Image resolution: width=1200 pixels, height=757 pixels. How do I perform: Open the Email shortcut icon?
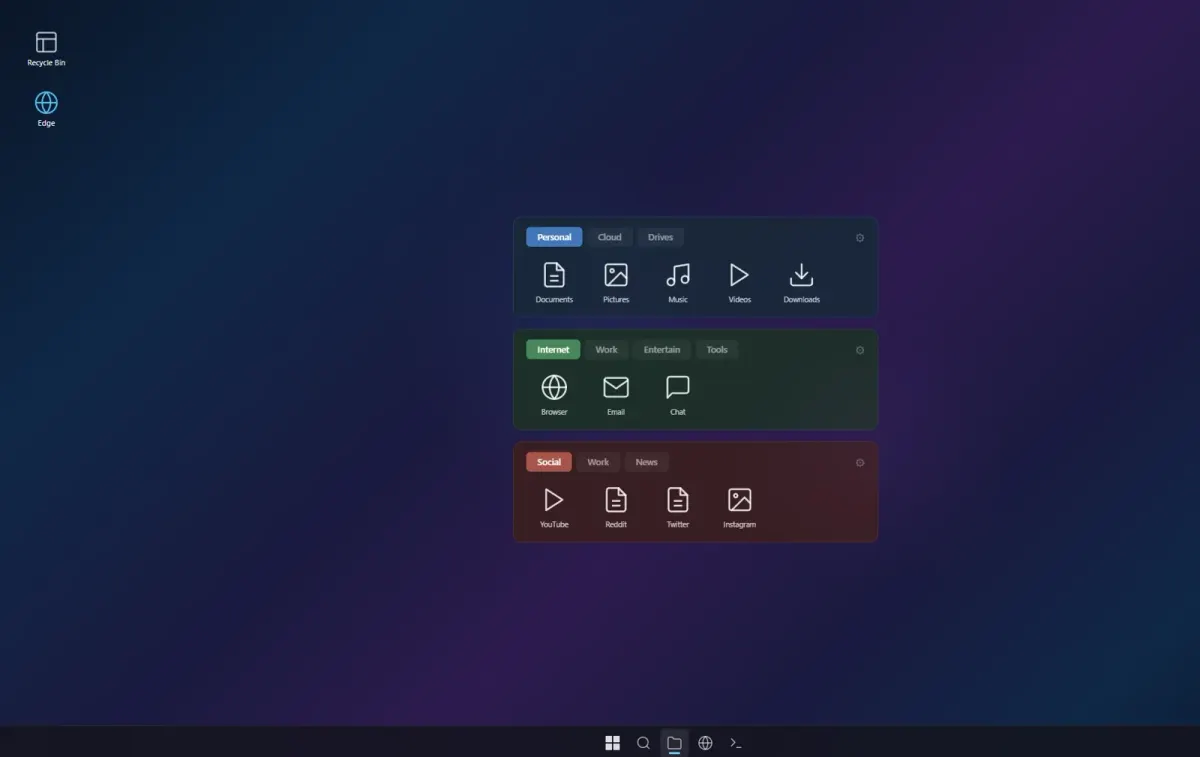point(616,394)
